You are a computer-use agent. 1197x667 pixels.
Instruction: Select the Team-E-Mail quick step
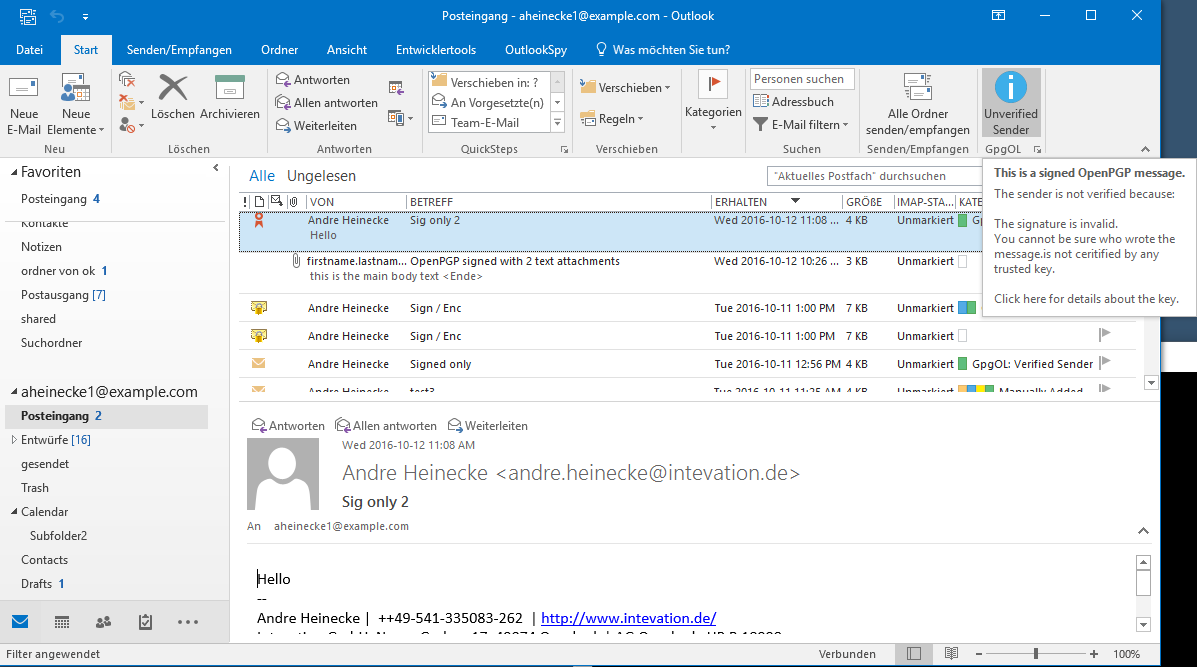click(x=489, y=122)
